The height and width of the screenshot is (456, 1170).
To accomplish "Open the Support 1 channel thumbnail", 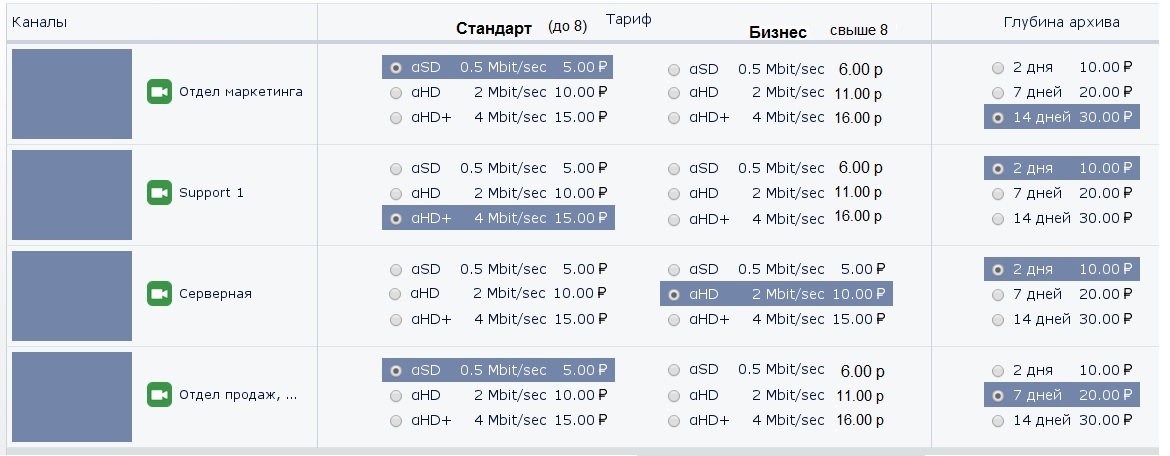I will [x=72, y=194].
